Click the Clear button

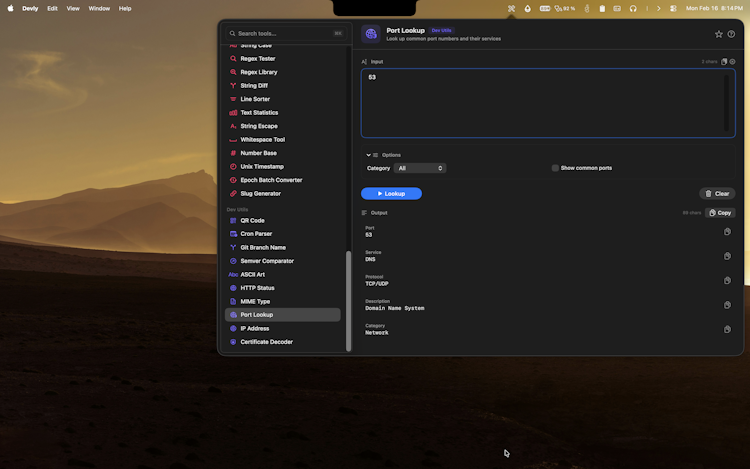tap(717, 194)
